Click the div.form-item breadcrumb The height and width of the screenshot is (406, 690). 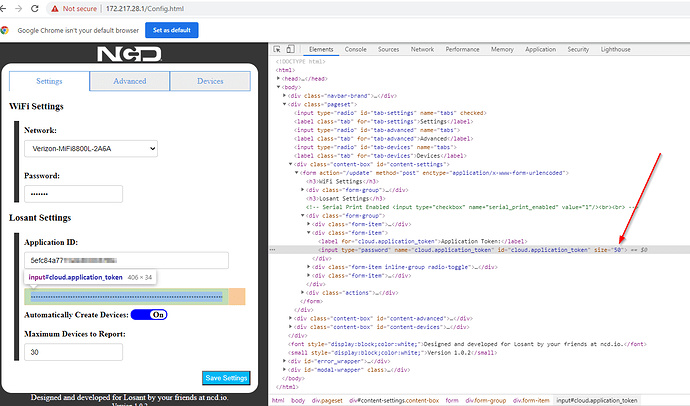(x=531, y=400)
